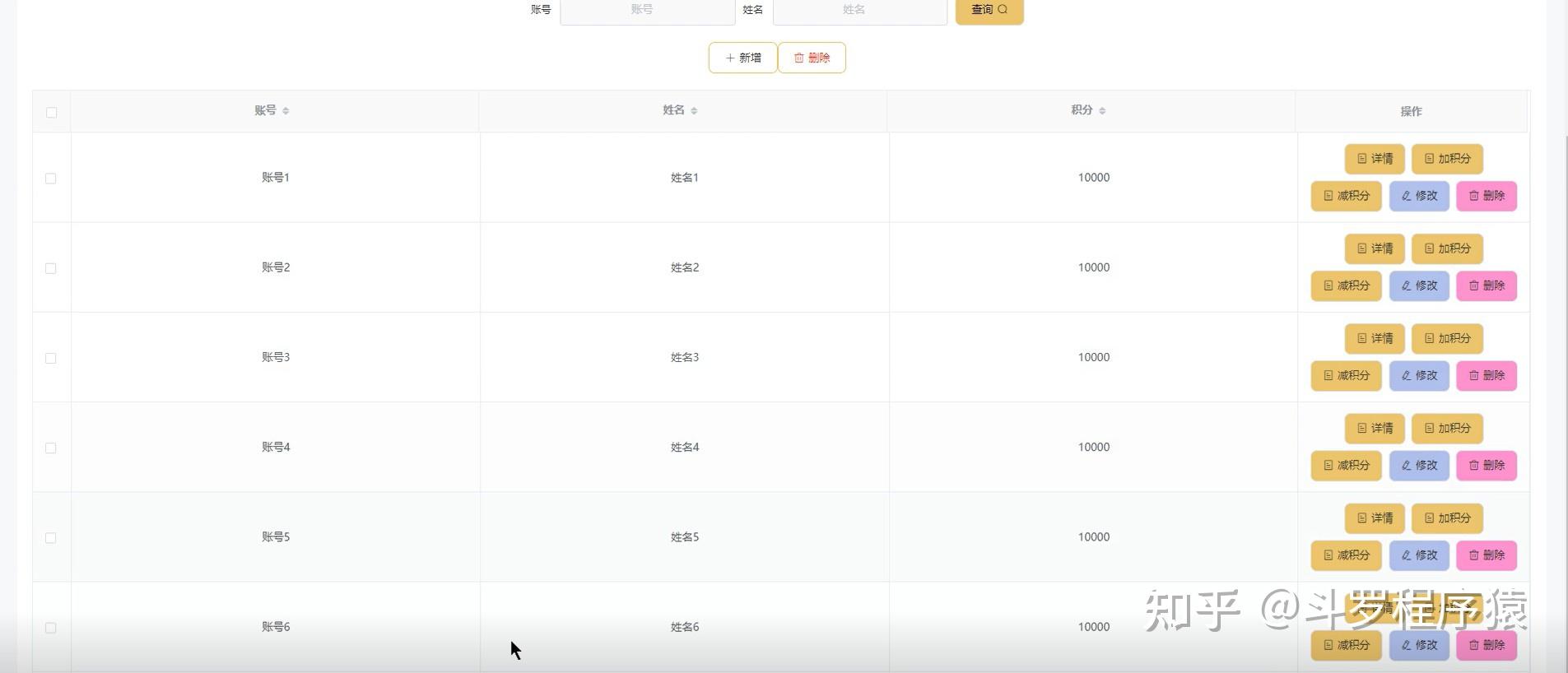Click the 新增 add button
The image size is (1568, 673).
[742, 58]
